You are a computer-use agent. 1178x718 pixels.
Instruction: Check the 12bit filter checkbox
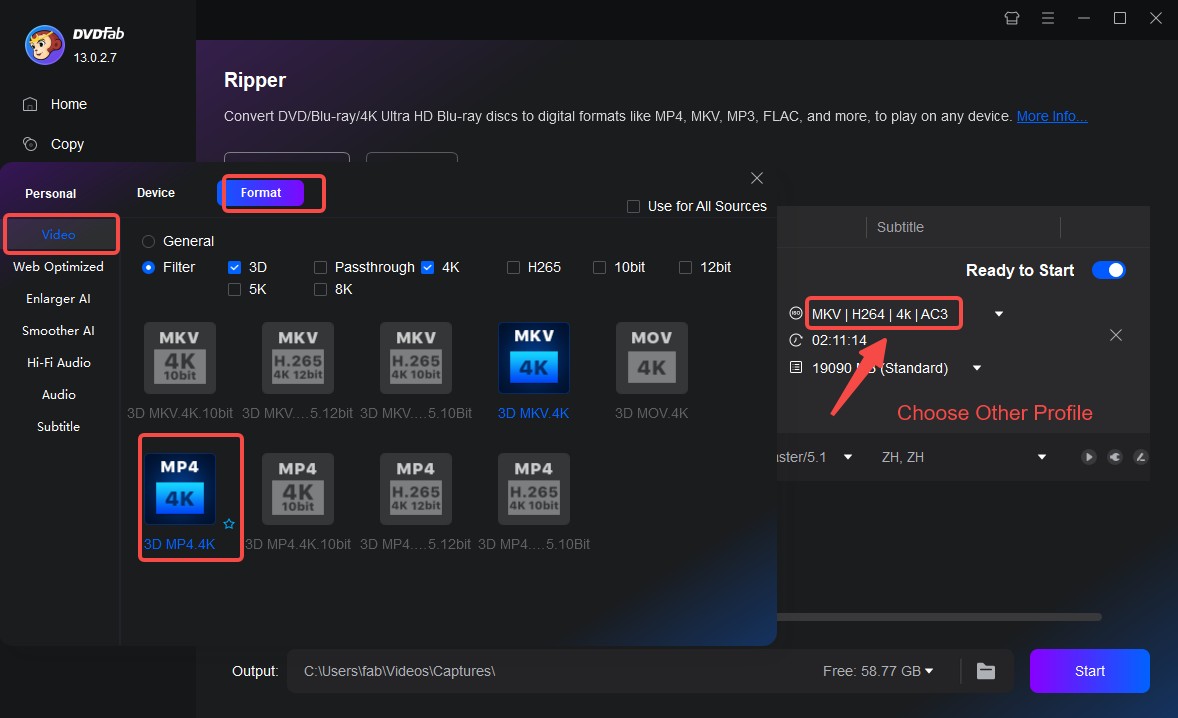tap(685, 267)
